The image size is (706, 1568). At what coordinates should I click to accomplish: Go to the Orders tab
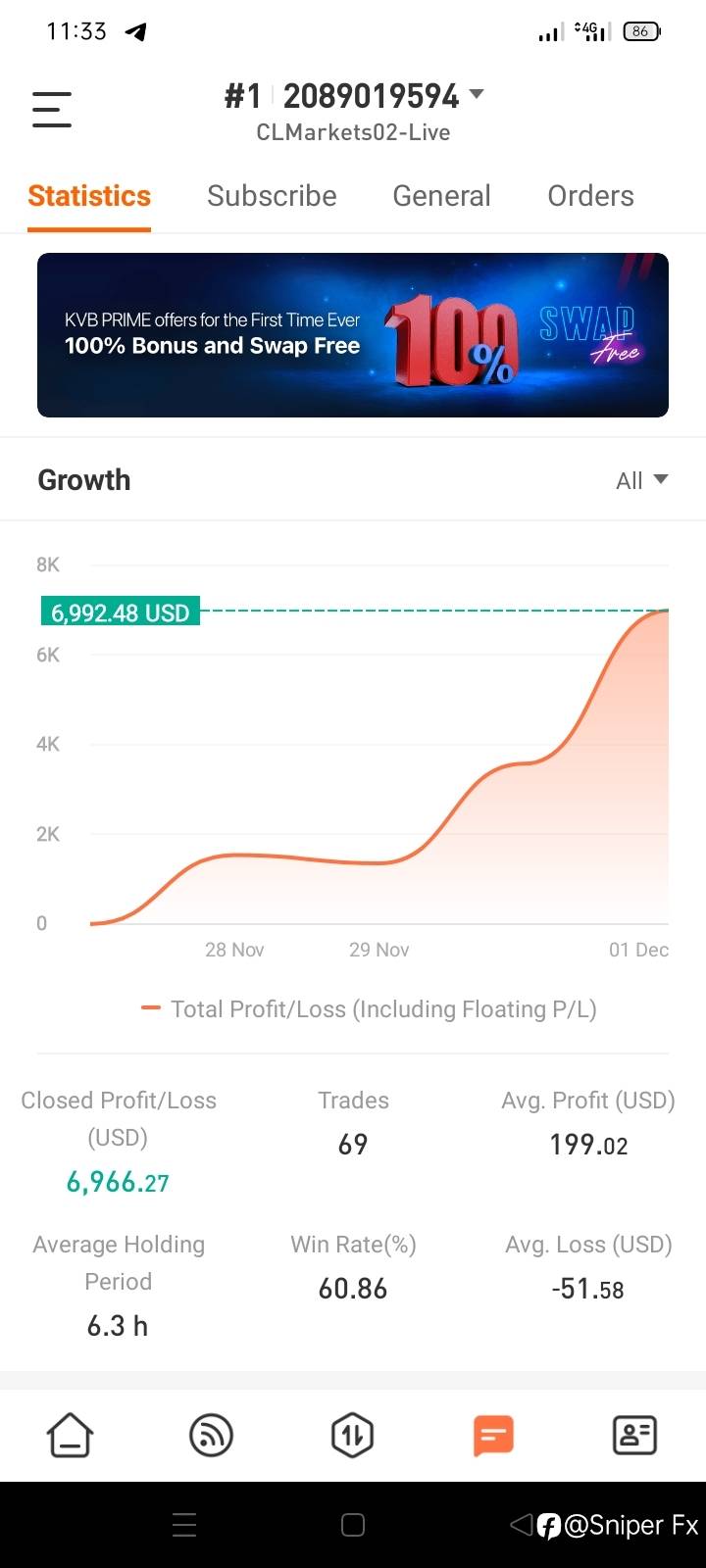(x=590, y=196)
